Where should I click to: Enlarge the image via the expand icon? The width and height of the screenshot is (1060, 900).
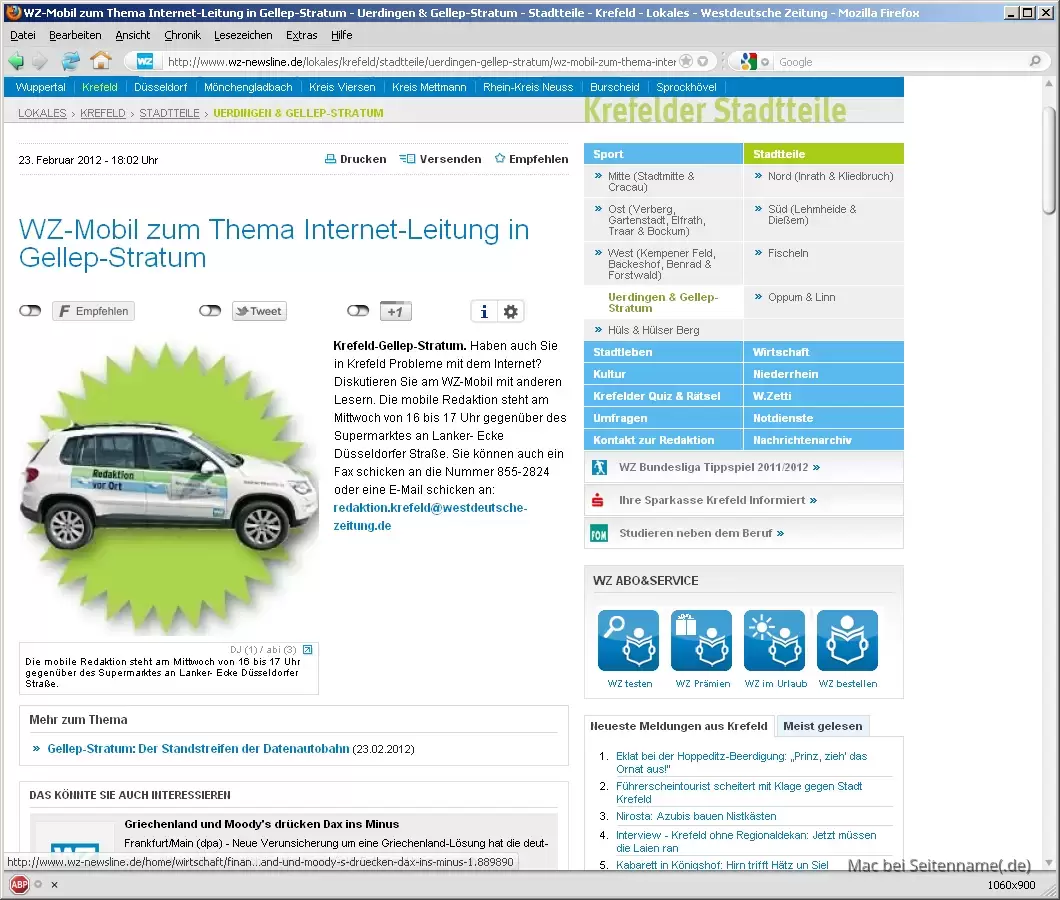308,650
